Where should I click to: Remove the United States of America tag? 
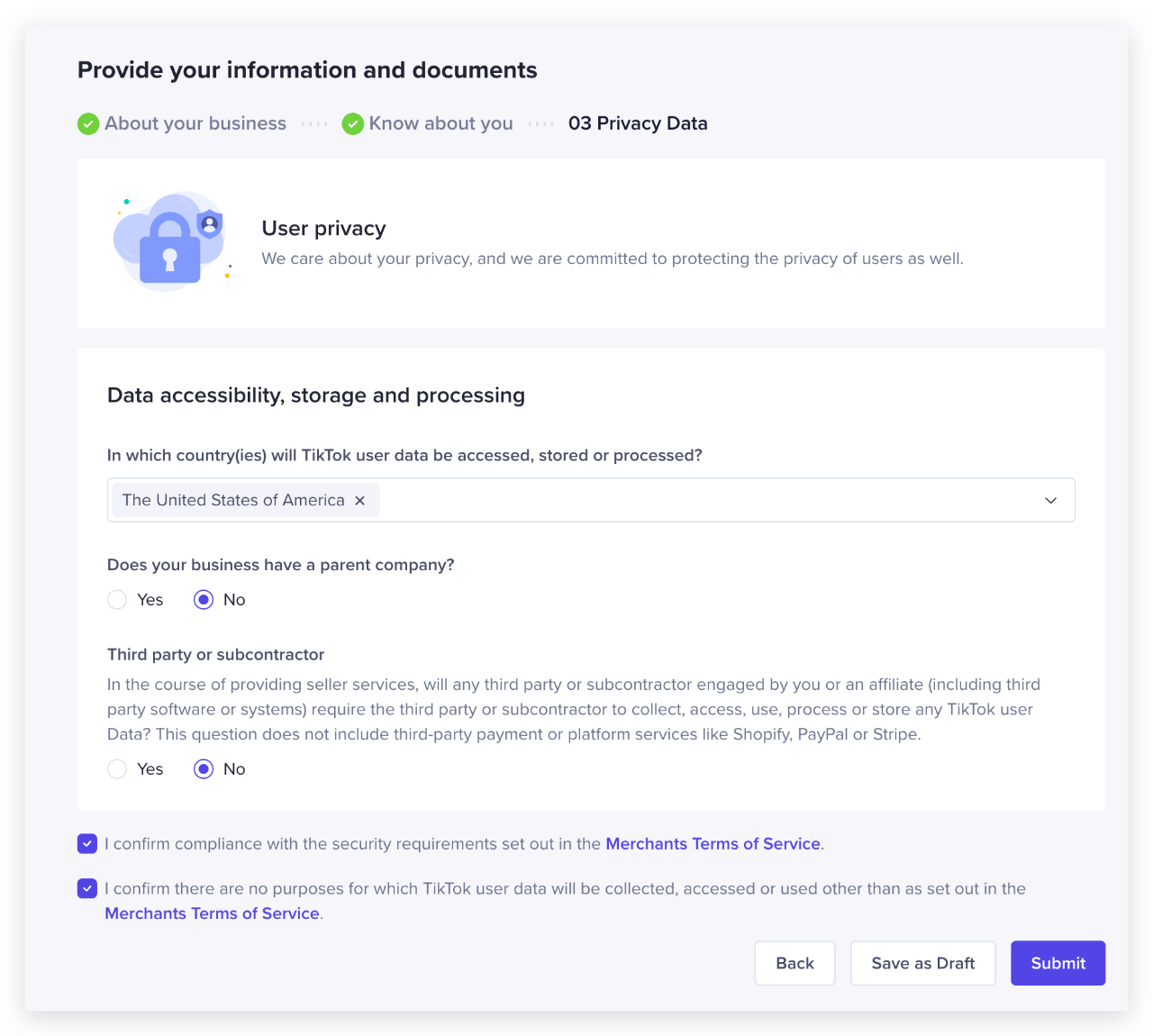[360, 501]
